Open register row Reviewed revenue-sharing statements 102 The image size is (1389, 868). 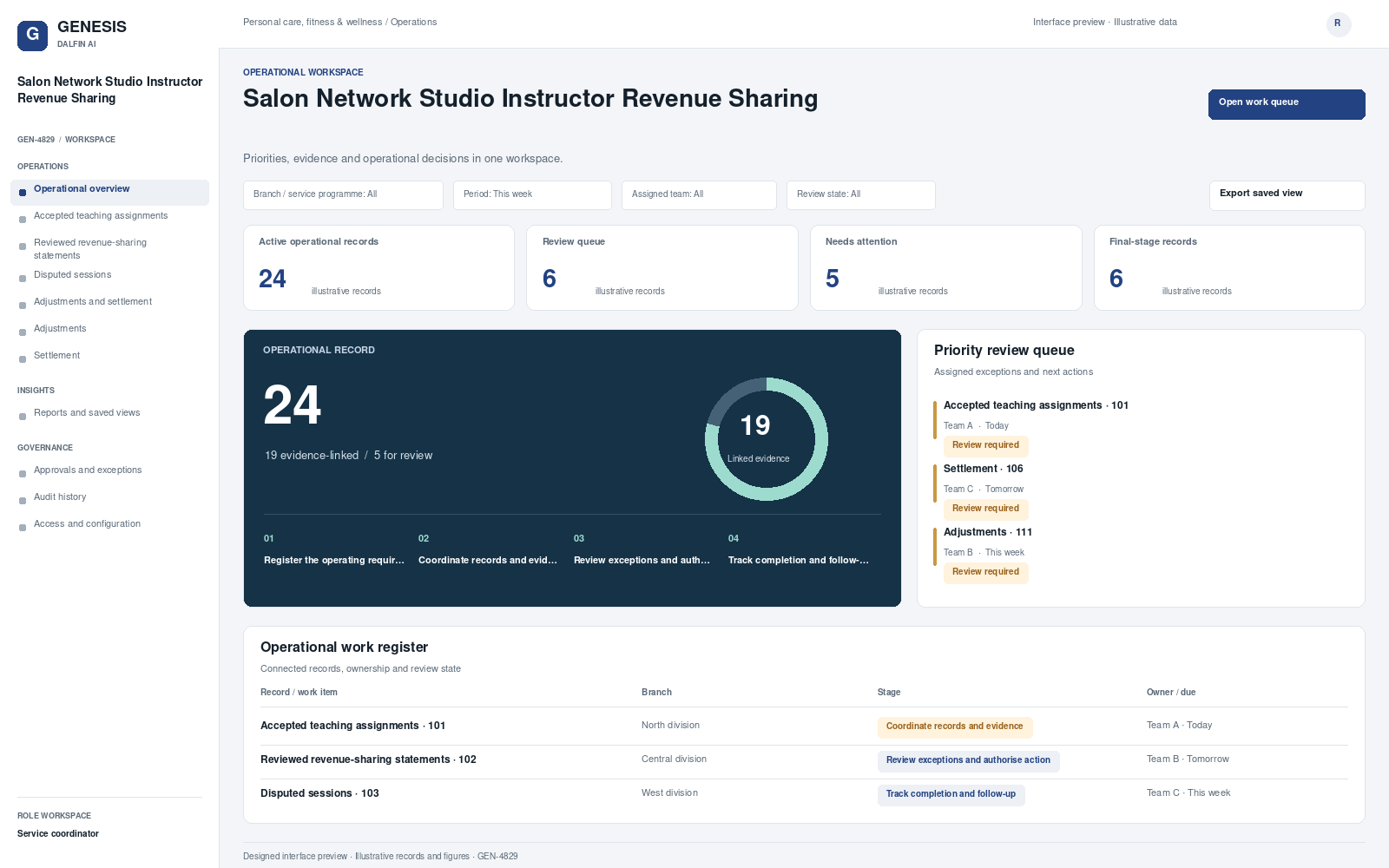(804, 760)
